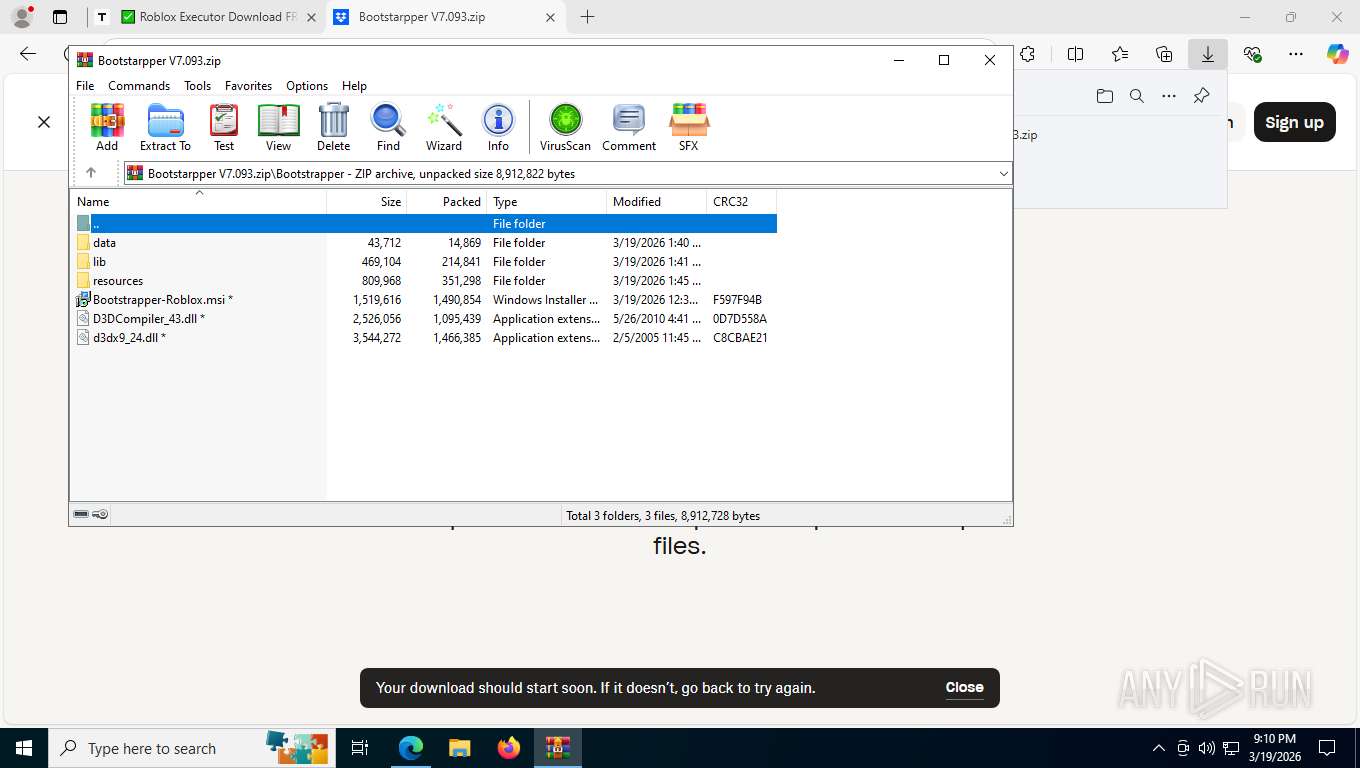Start VirusScan on the archive
This screenshot has width=1360, height=768.
565,127
